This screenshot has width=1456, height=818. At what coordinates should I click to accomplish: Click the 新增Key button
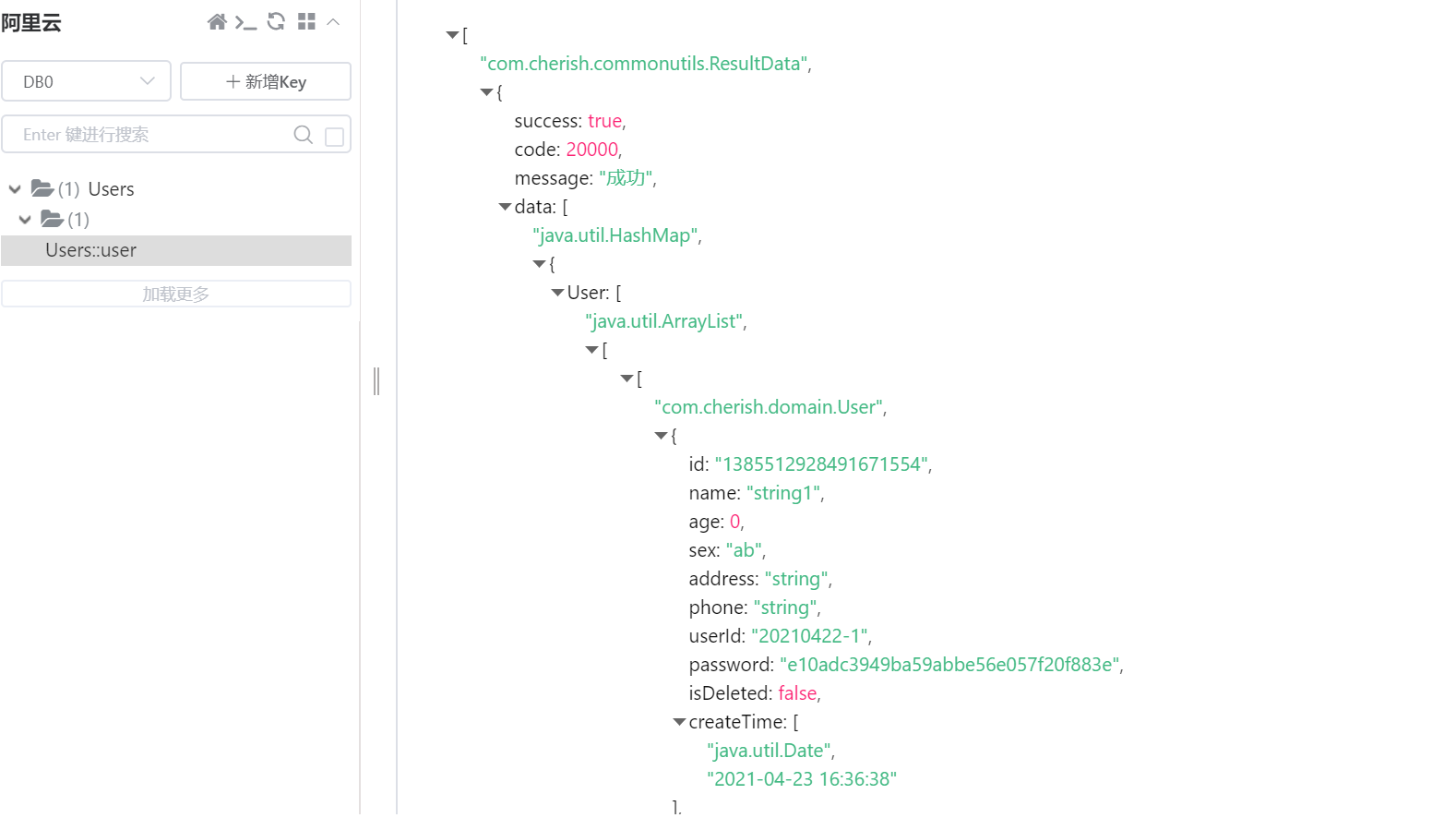pos(266,81)
